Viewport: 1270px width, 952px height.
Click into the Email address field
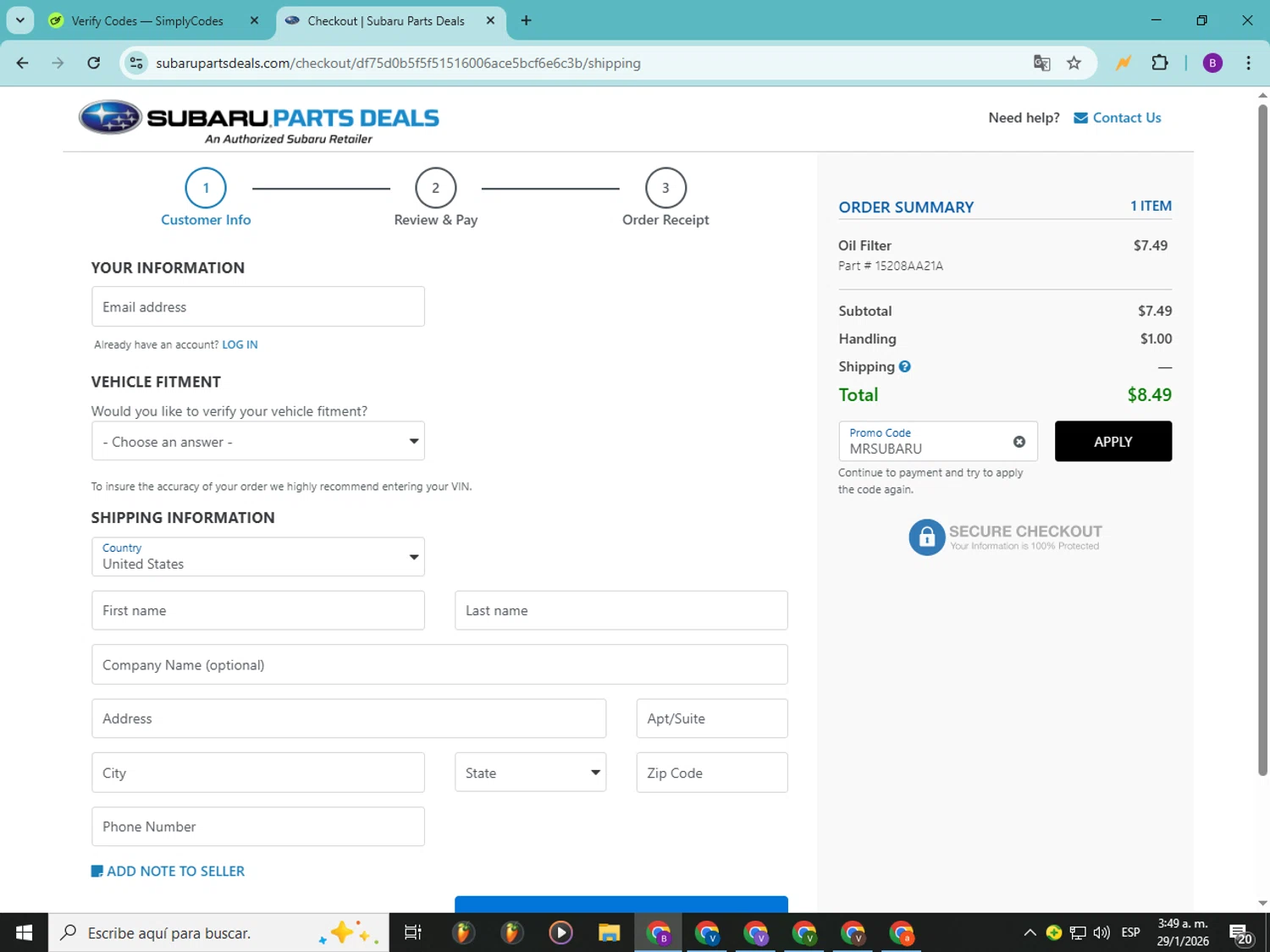[x=258, y=306]
